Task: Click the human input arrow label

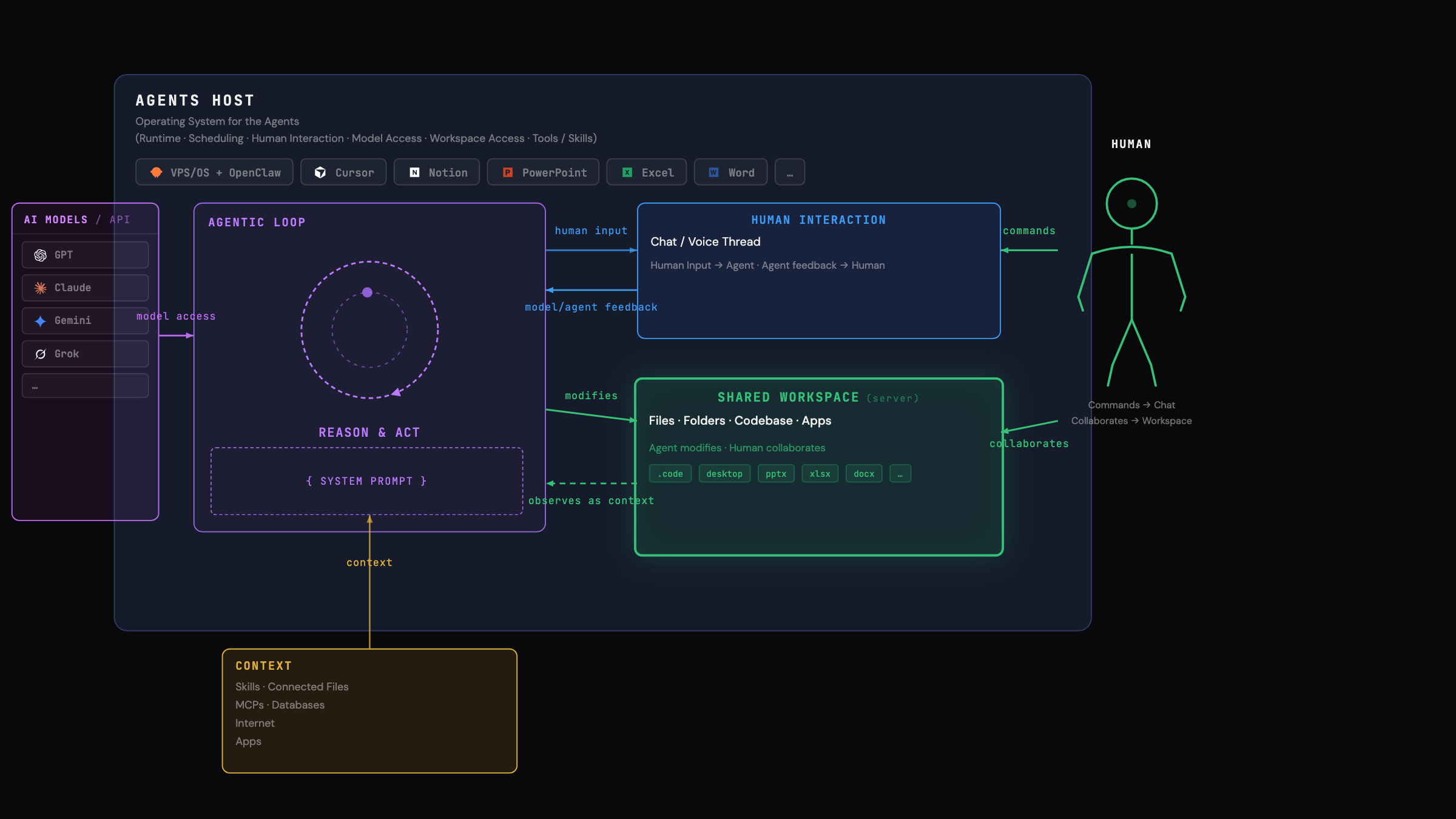Action: (591, 231)
